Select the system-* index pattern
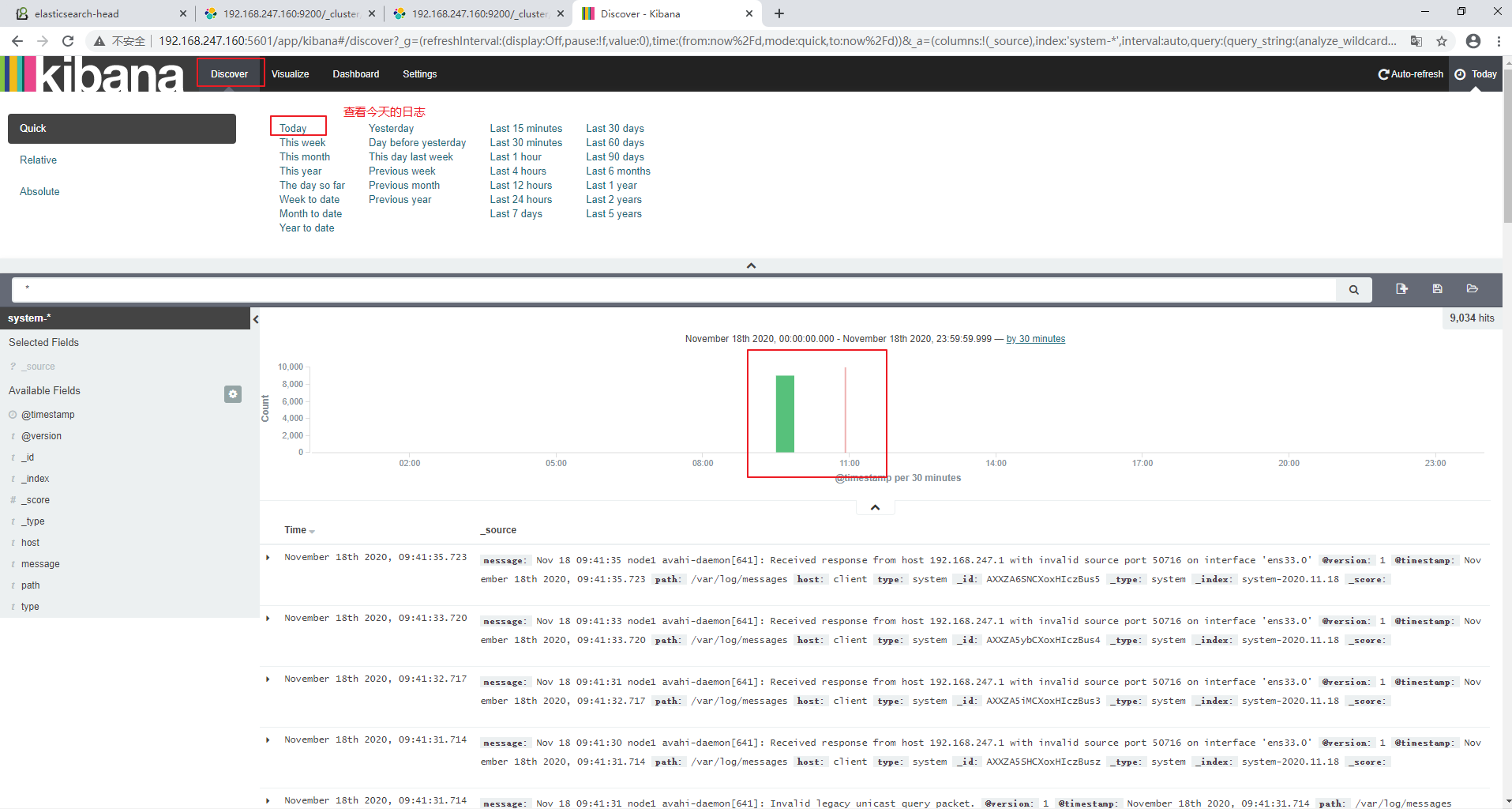Viewport: 1512px width, 809px height. 29,318
